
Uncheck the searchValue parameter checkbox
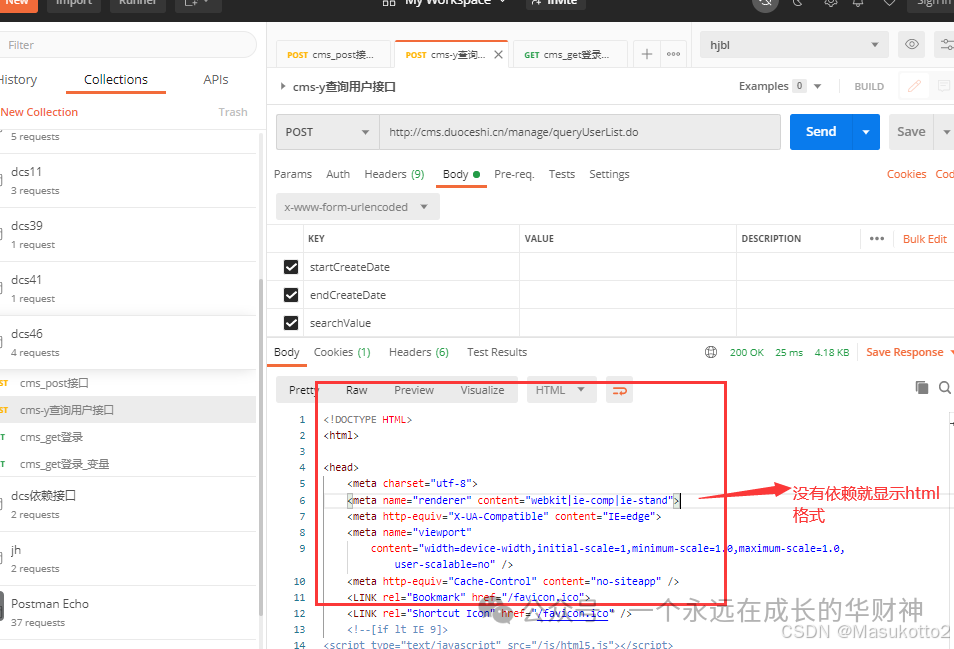291,323
